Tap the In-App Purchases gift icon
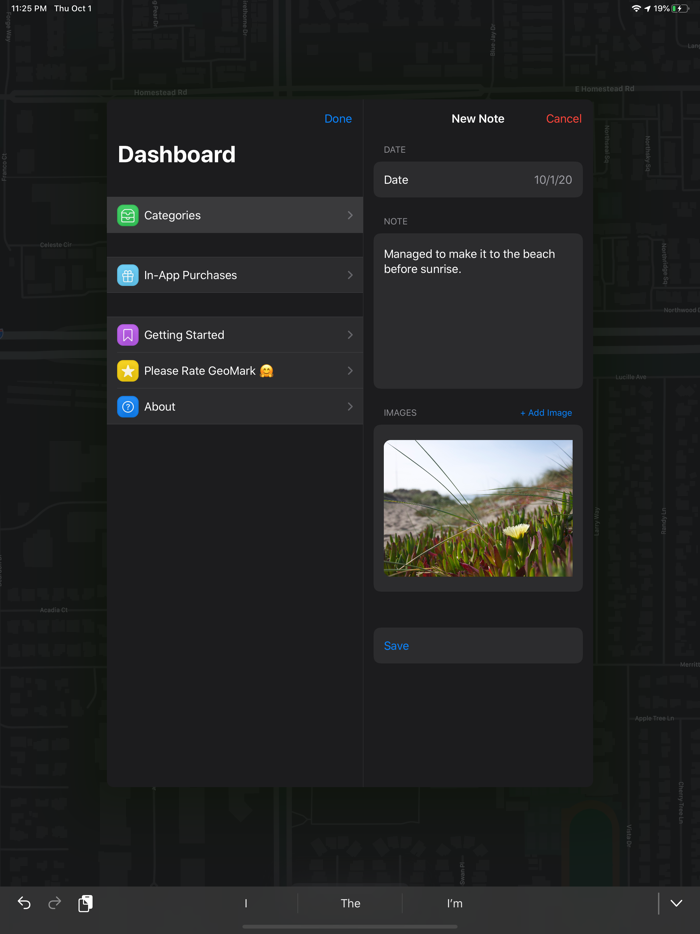Image resolution: width=700 pixels, height=934 pixels. point(127,275)
